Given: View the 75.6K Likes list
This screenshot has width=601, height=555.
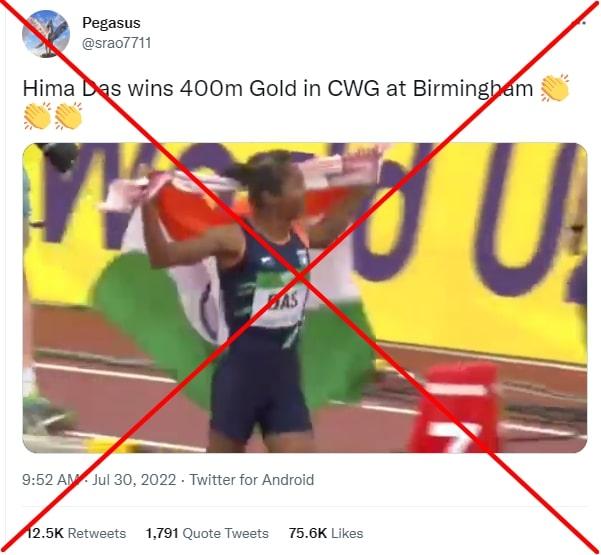Looking at the screenshot, I should click(x=326, y=533).
